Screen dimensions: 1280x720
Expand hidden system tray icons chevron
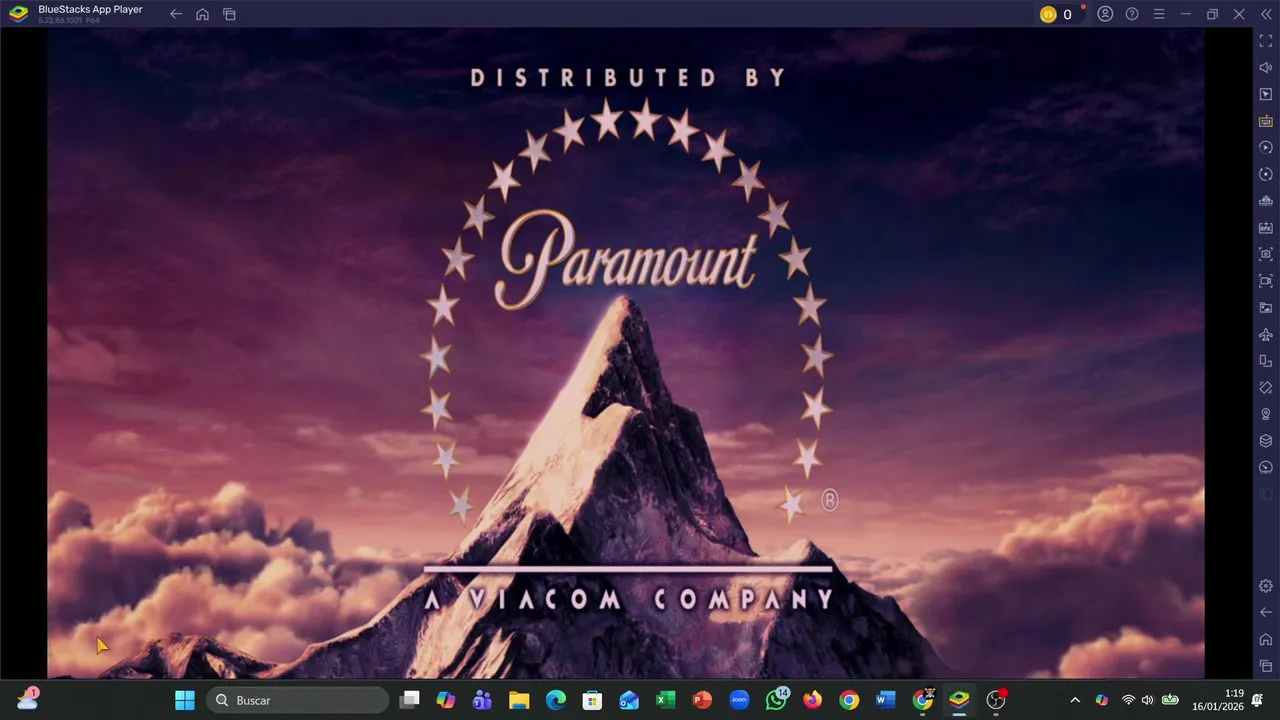coord(1075,700)
